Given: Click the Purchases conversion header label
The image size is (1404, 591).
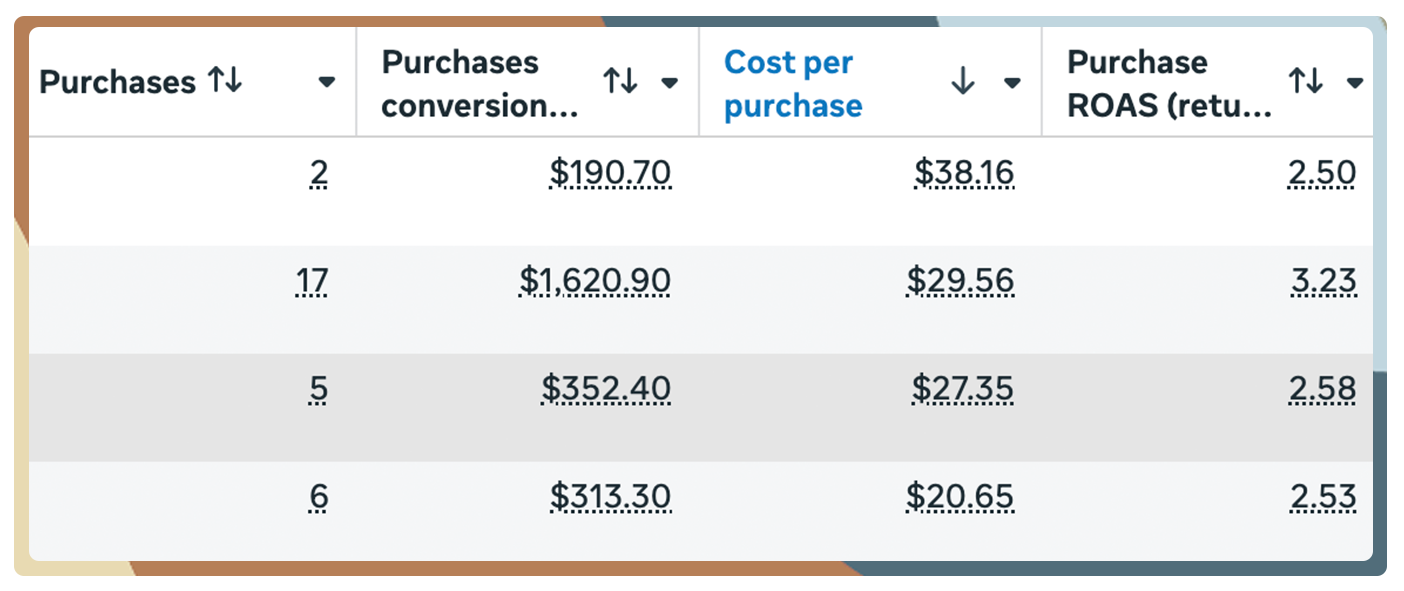Looking at the screenshot, I should point(479,83).
